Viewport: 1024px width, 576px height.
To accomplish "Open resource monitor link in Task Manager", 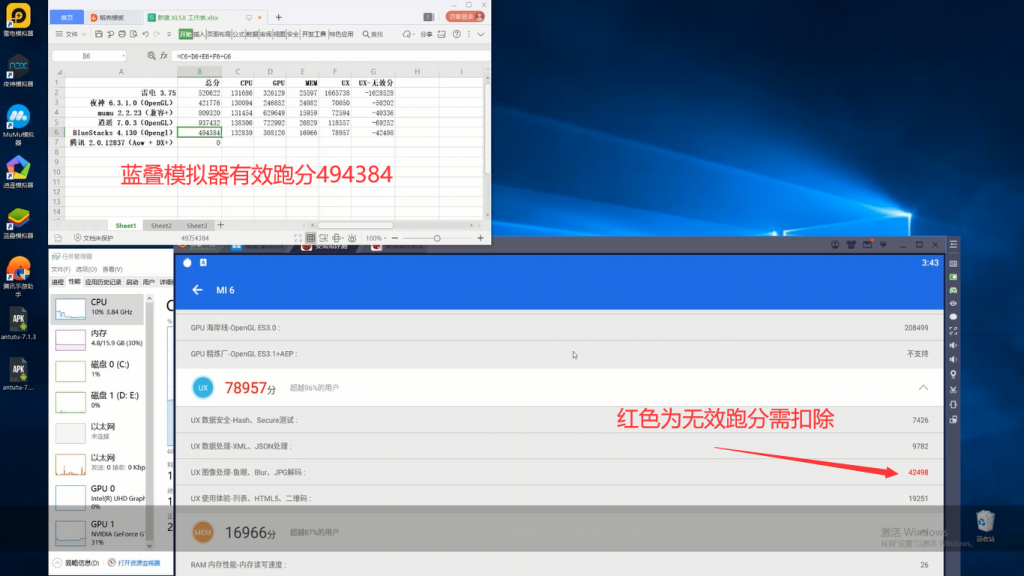I will coord(135,563).
